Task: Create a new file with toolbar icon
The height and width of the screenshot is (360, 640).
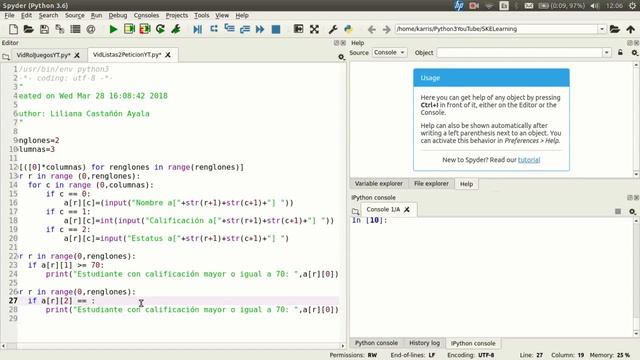Action: [13, 29]
